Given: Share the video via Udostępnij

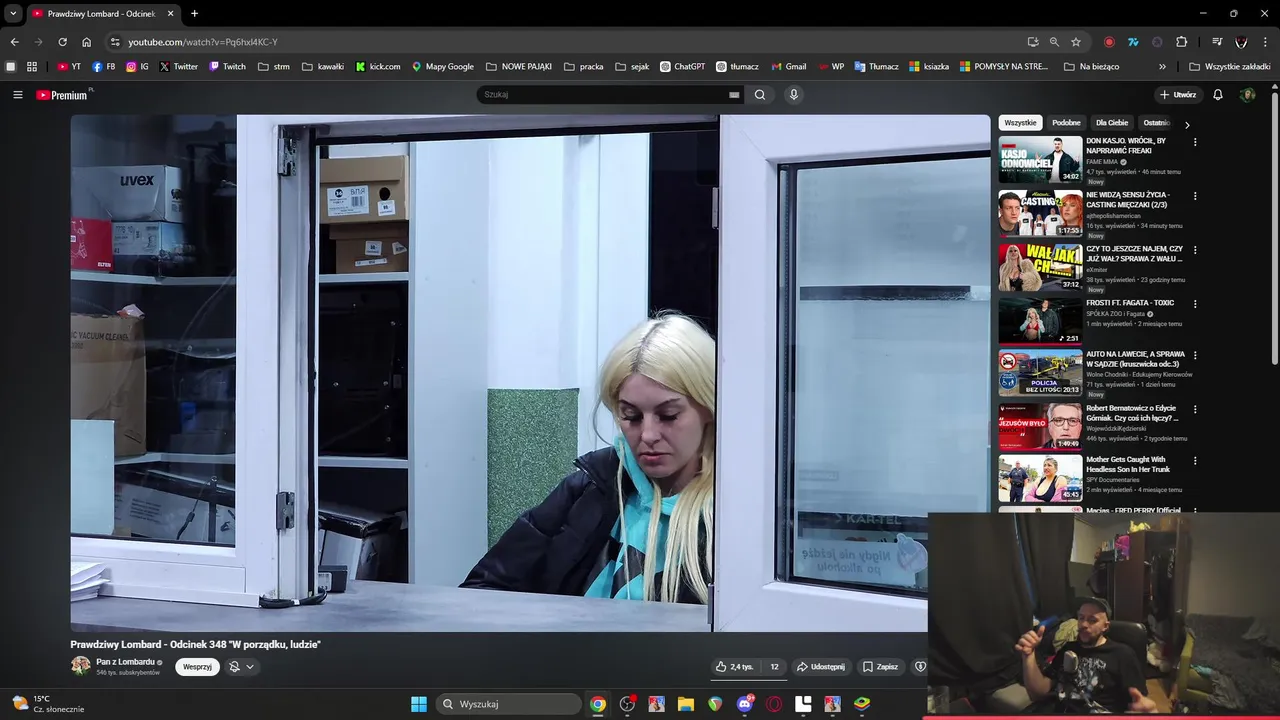Looking at the screenshot, I should tap(821, 667).
